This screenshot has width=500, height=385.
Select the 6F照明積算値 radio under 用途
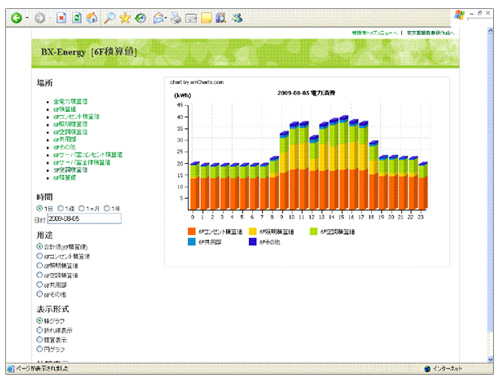[39, 265]
